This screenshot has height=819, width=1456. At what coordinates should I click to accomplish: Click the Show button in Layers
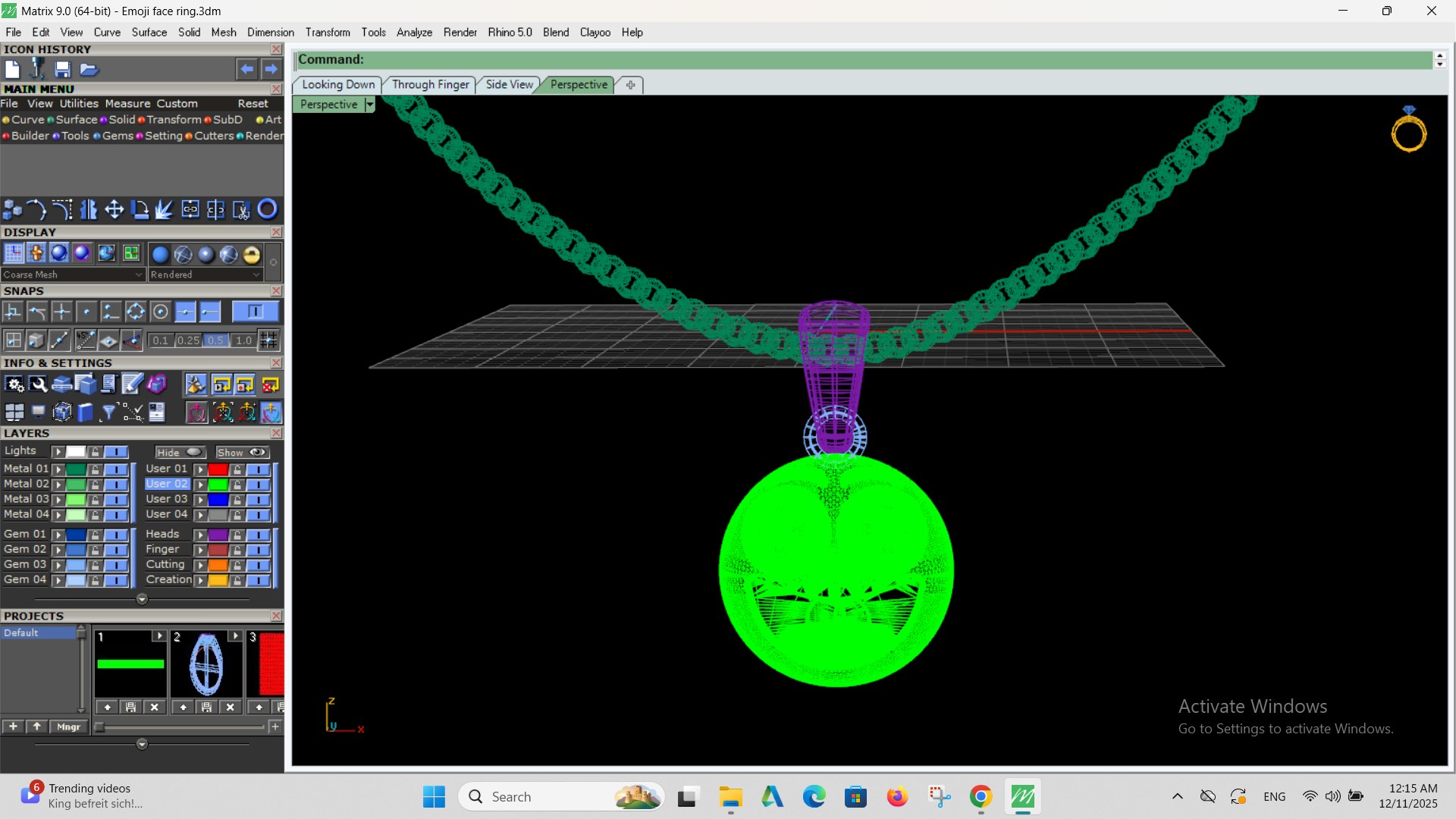point(242,452)
